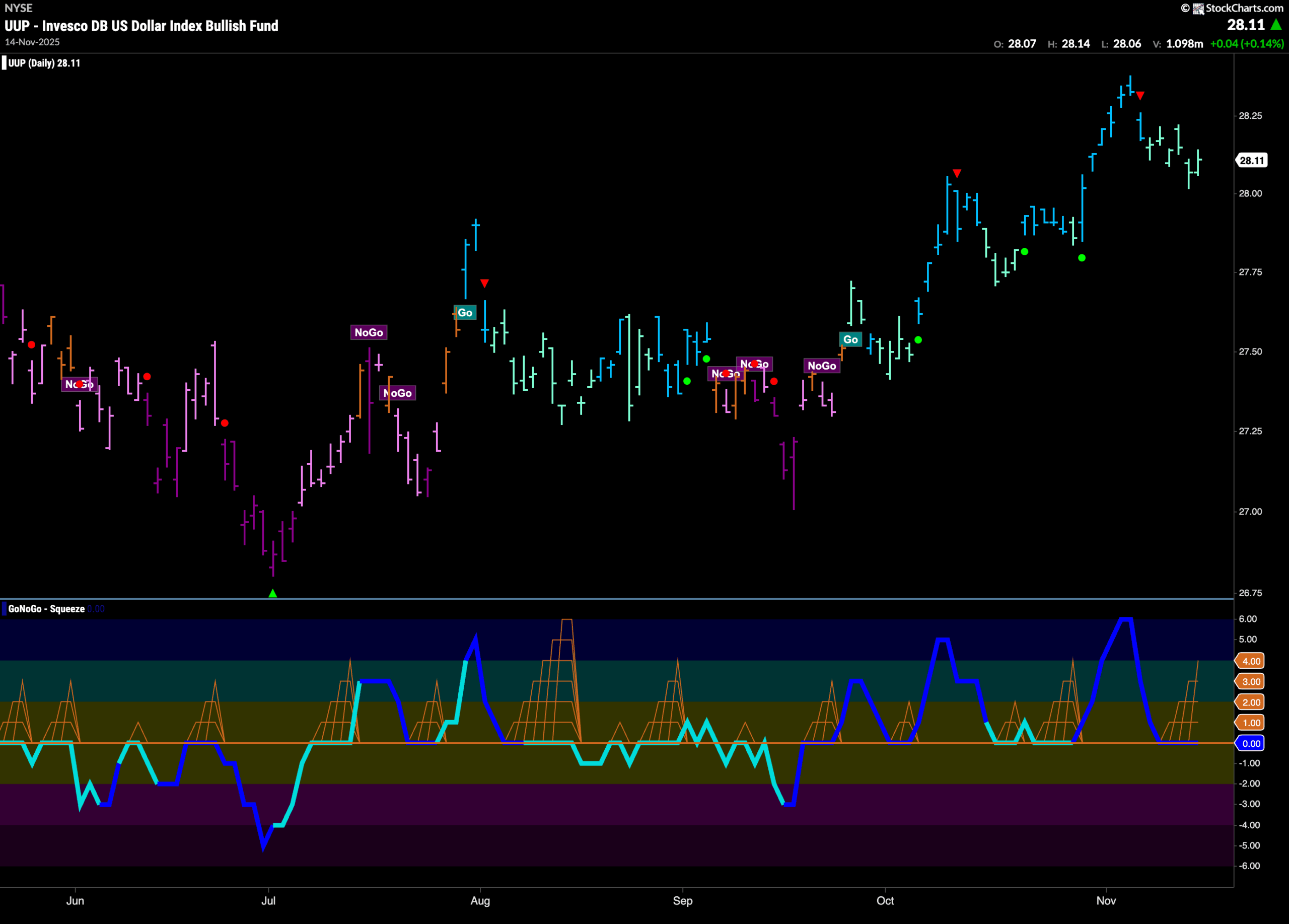Click the upper NoGo label in mid-July
This screenshot has height=924, width=1289.
[x=369, y=332]
